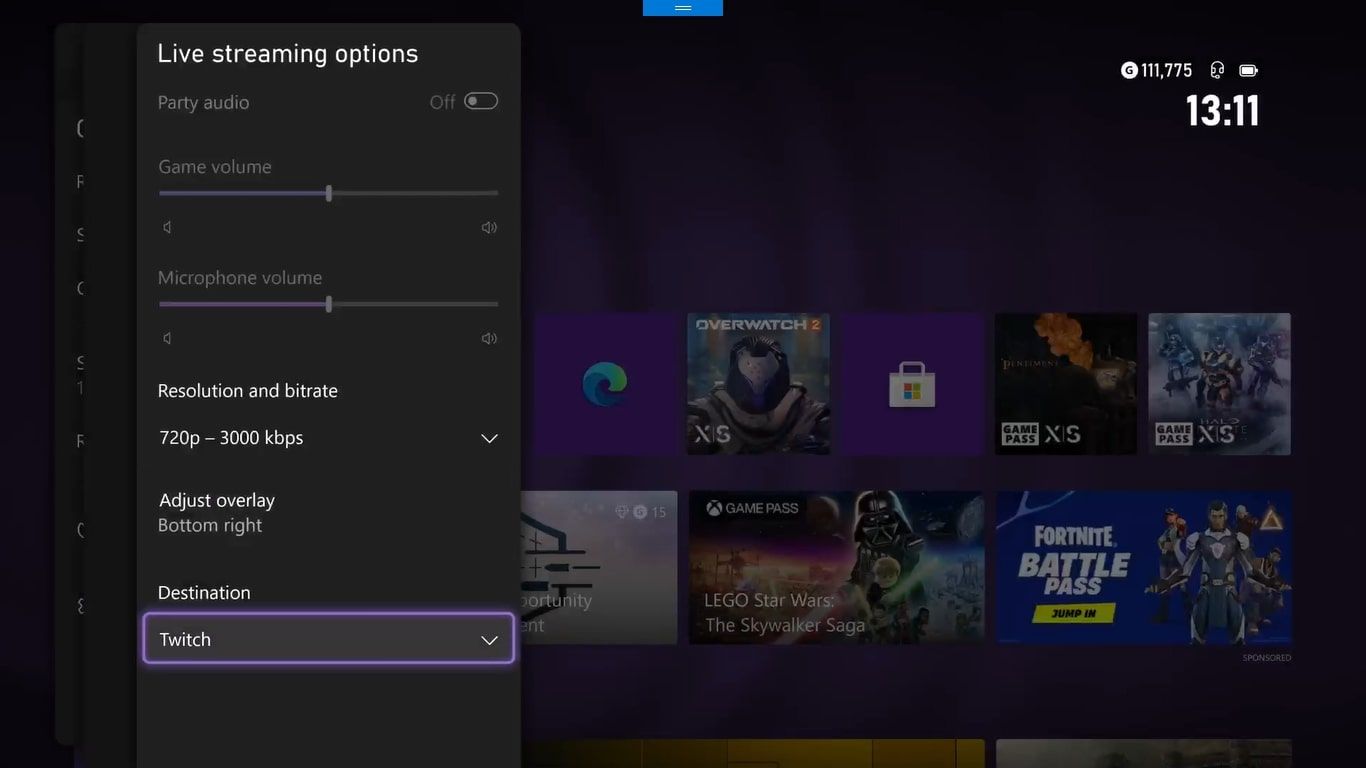Open the Resolution and bitrate dropdown

[328, 437]
